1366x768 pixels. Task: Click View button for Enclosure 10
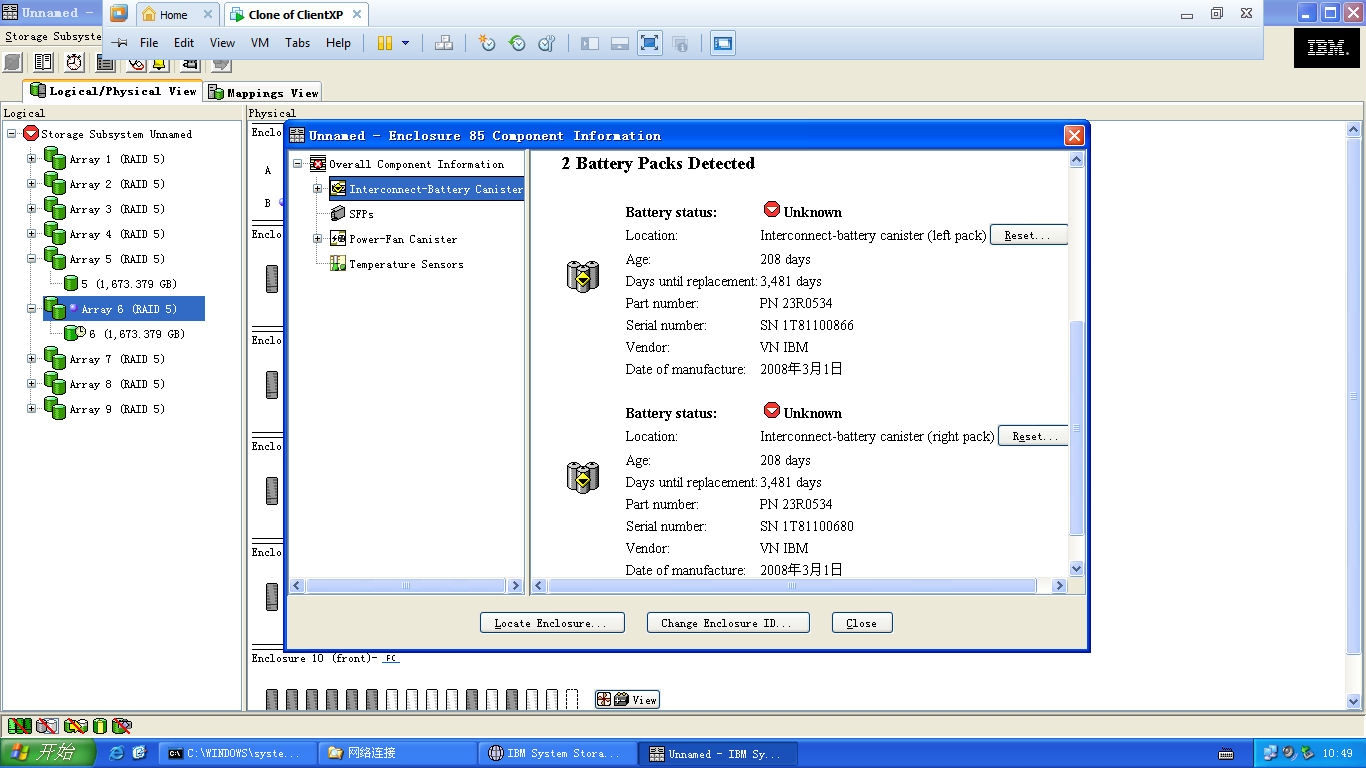tap(628, 700)
